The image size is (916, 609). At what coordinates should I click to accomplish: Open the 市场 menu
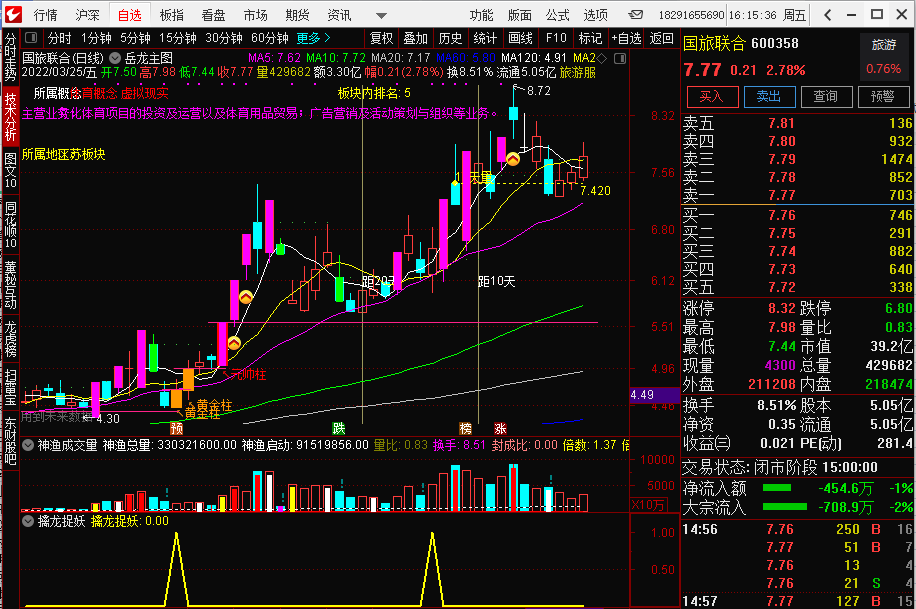point(255,15)
